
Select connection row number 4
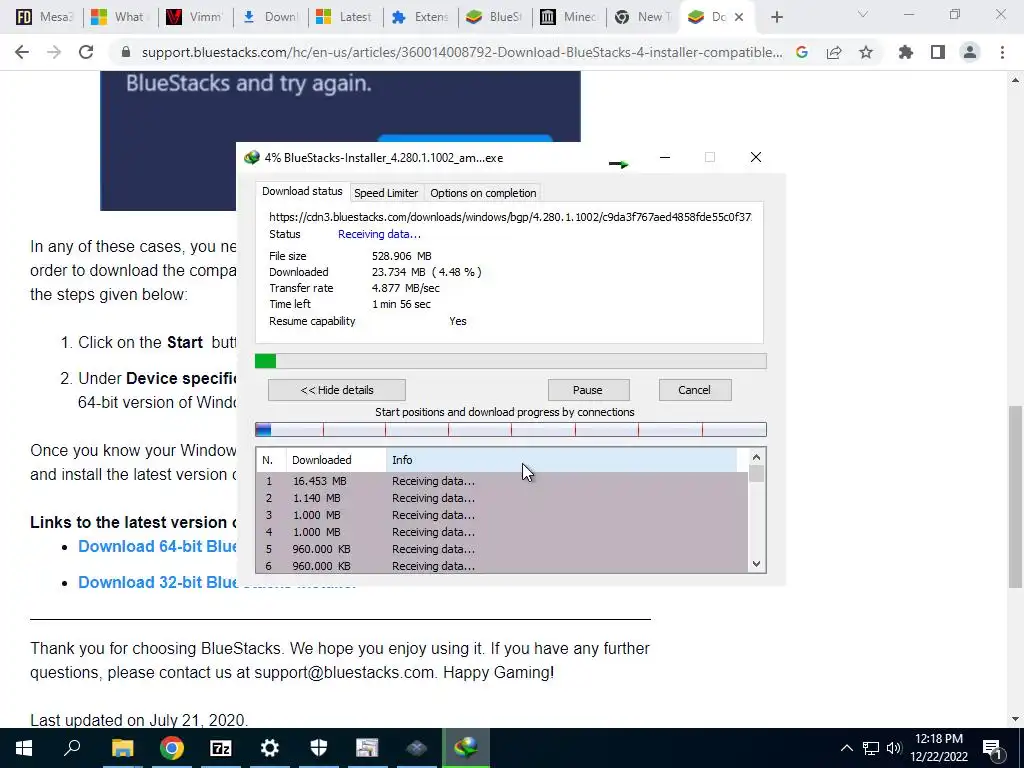pyautogui.click(x=502, y=532)
